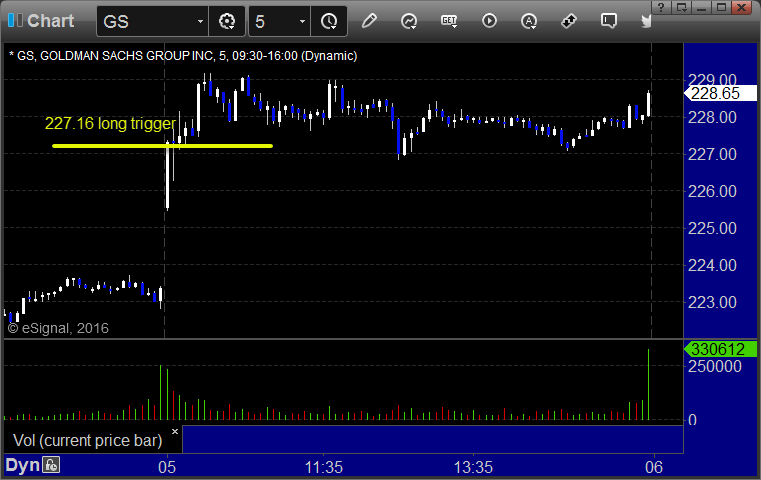761x480 pixels.
Task: Click the Vol (current price bar) label
Action: [87, 440]
